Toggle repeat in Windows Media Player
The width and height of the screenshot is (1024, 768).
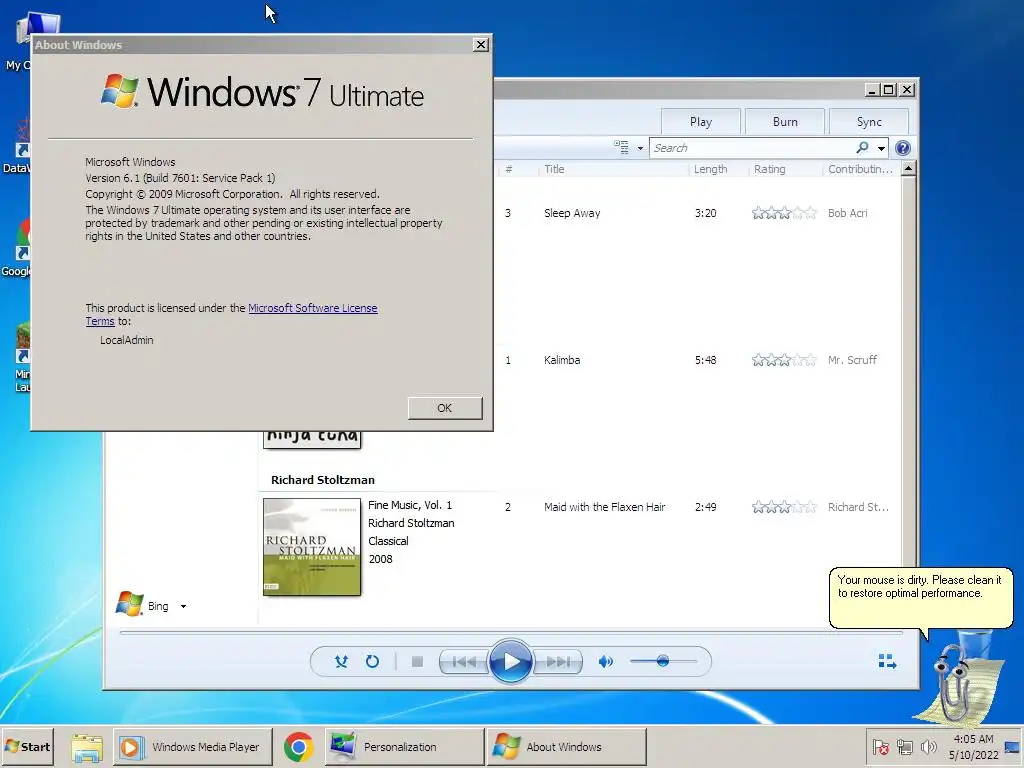(x=372, y=662)
